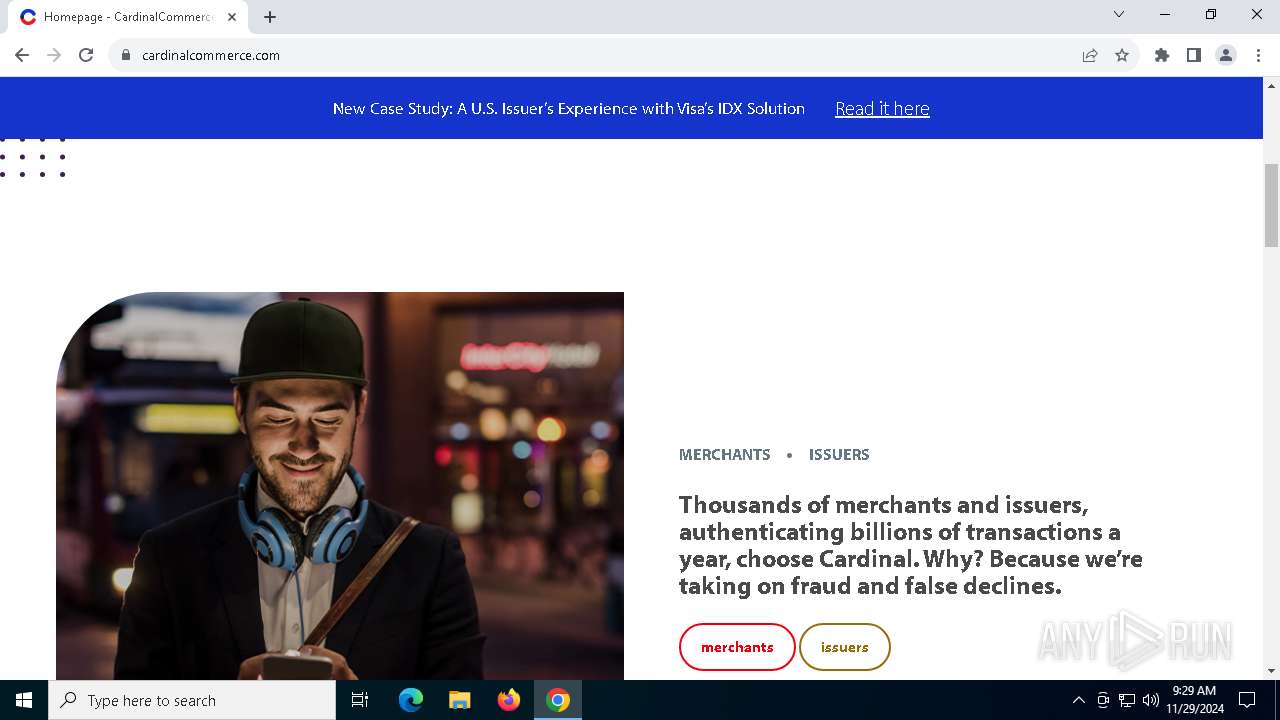Go forward with the forward arrow
Screen dimensions: 1280x720
54,55
